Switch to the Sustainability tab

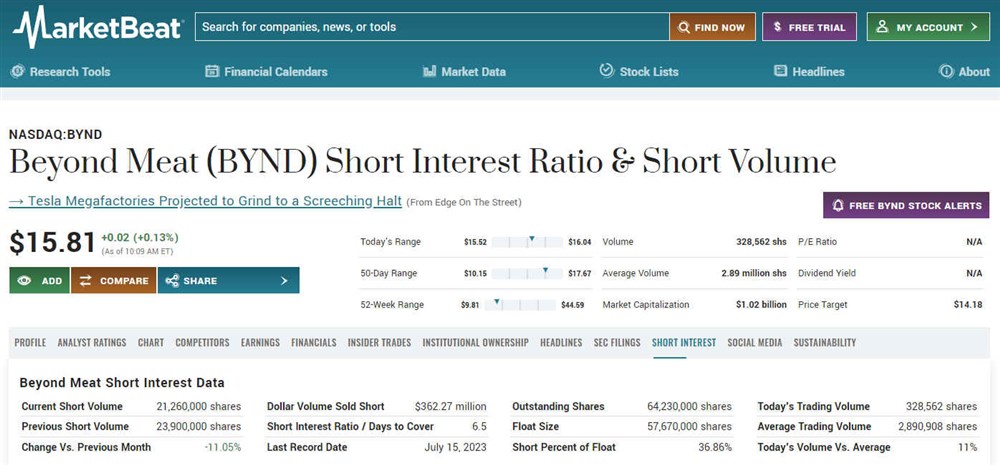pyautogui.click(x=825, y=343)
